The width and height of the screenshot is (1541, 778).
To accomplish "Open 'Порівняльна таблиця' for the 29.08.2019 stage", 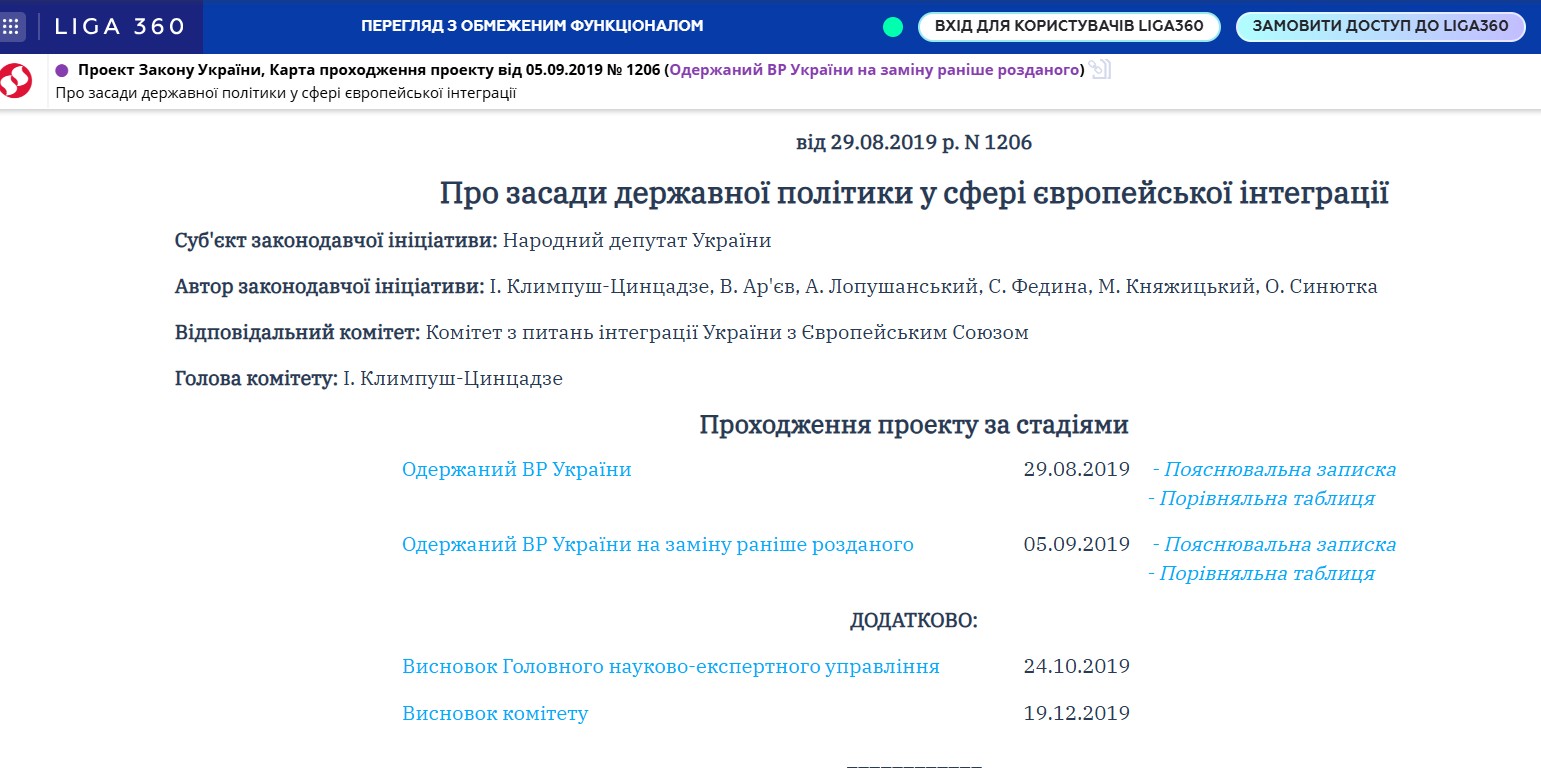I will [x=1266, y=498].
